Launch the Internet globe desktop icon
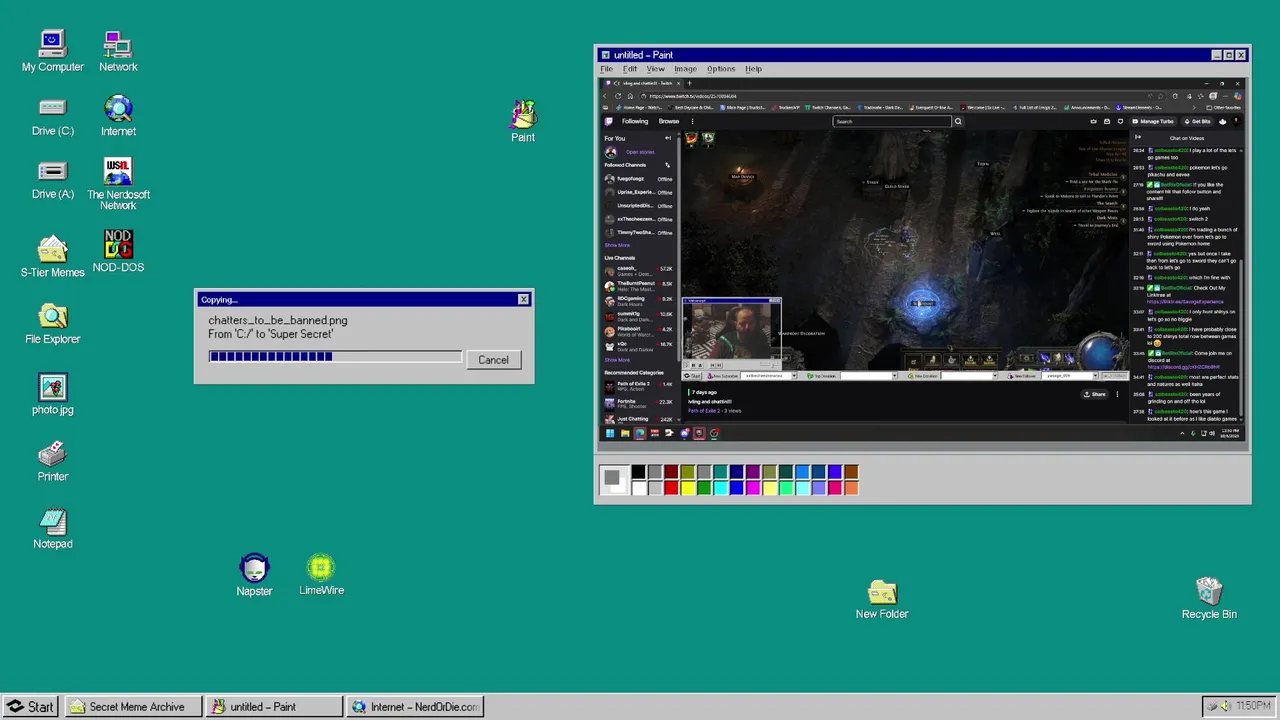1280x720 pixels. pyautogui.click(x=118, y=116)
